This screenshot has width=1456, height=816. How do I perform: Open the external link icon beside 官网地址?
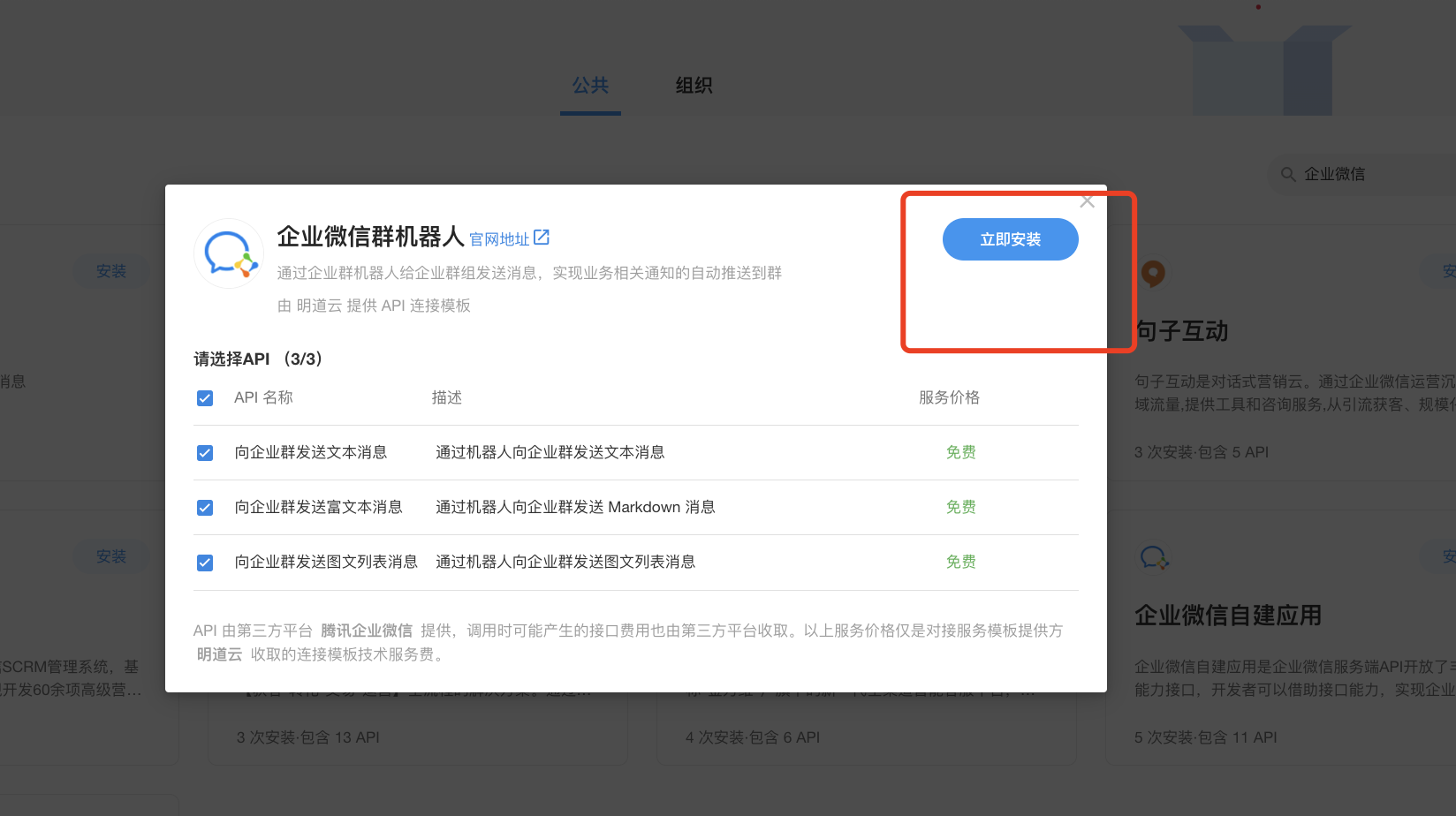coord(542,238)
